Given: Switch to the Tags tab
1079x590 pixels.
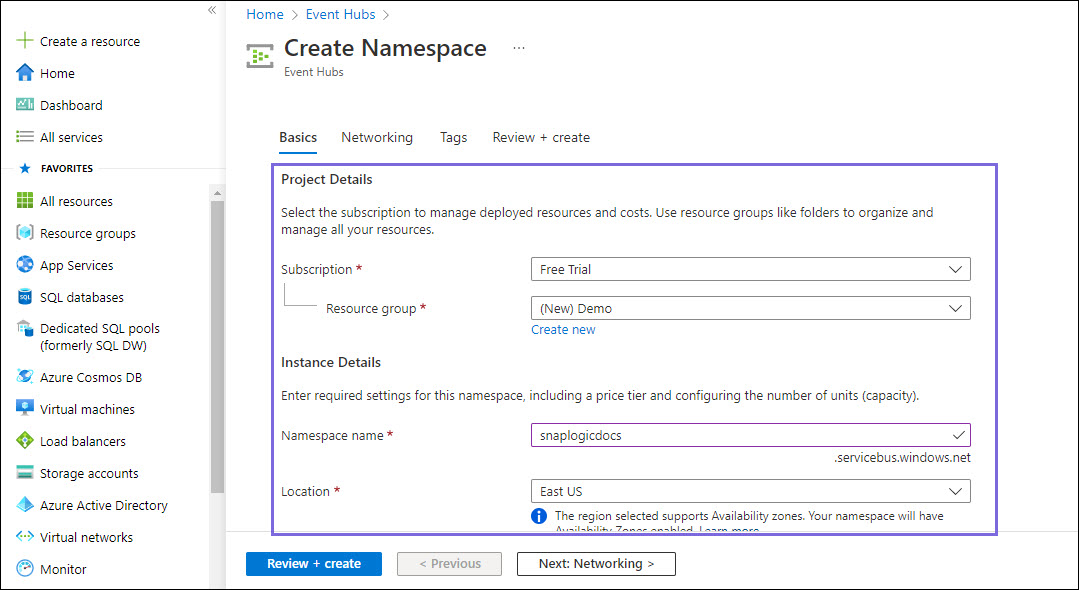Looking at the screenshot, I should [453, 137].
